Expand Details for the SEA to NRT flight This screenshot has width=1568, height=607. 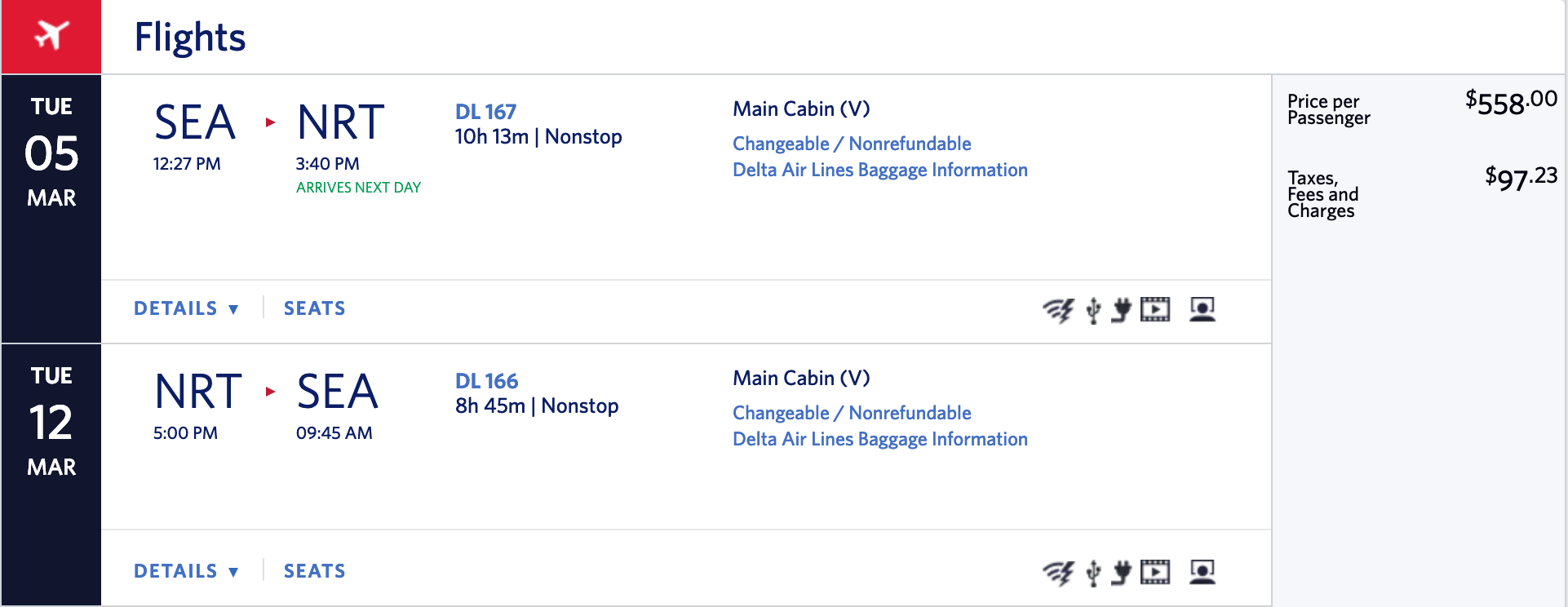point(186,308)
